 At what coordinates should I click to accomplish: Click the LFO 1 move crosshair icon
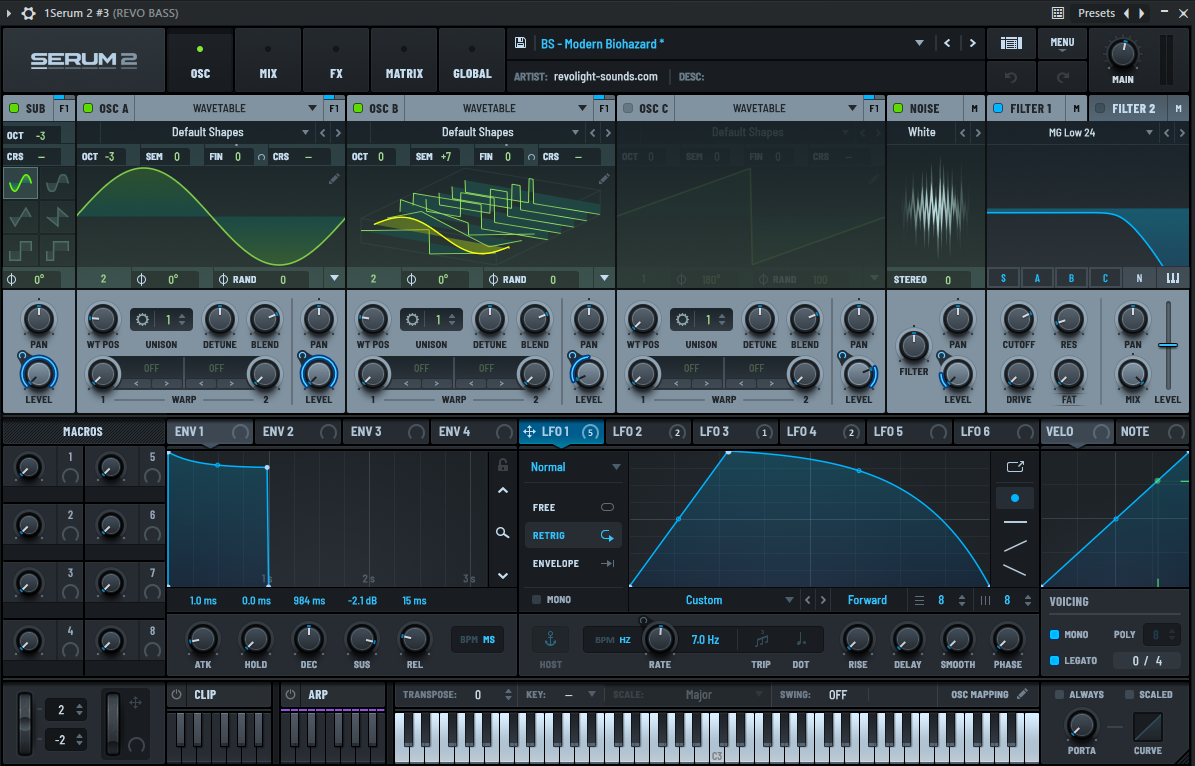click(x=528, y=431)
